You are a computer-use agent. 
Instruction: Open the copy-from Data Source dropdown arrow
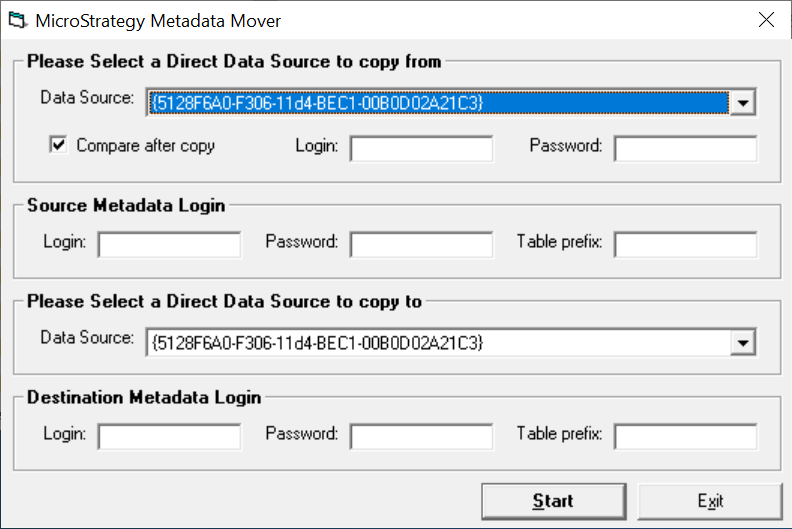point(742,103)
